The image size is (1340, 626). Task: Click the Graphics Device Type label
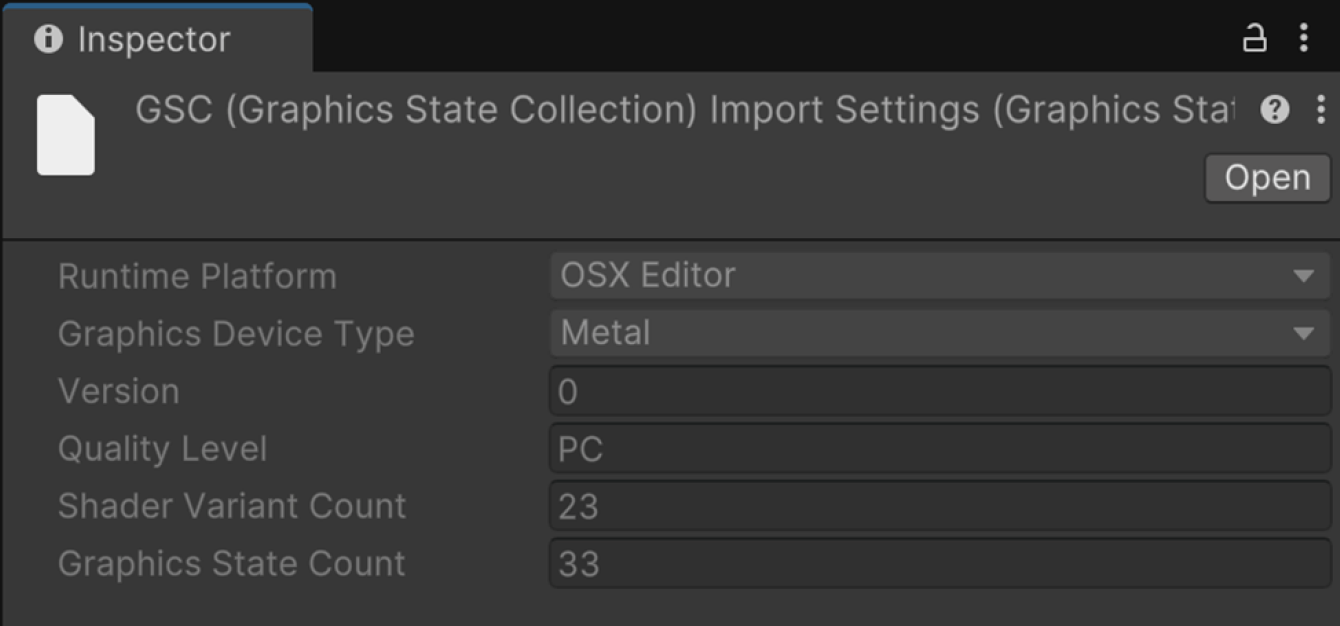pos(236,334)
